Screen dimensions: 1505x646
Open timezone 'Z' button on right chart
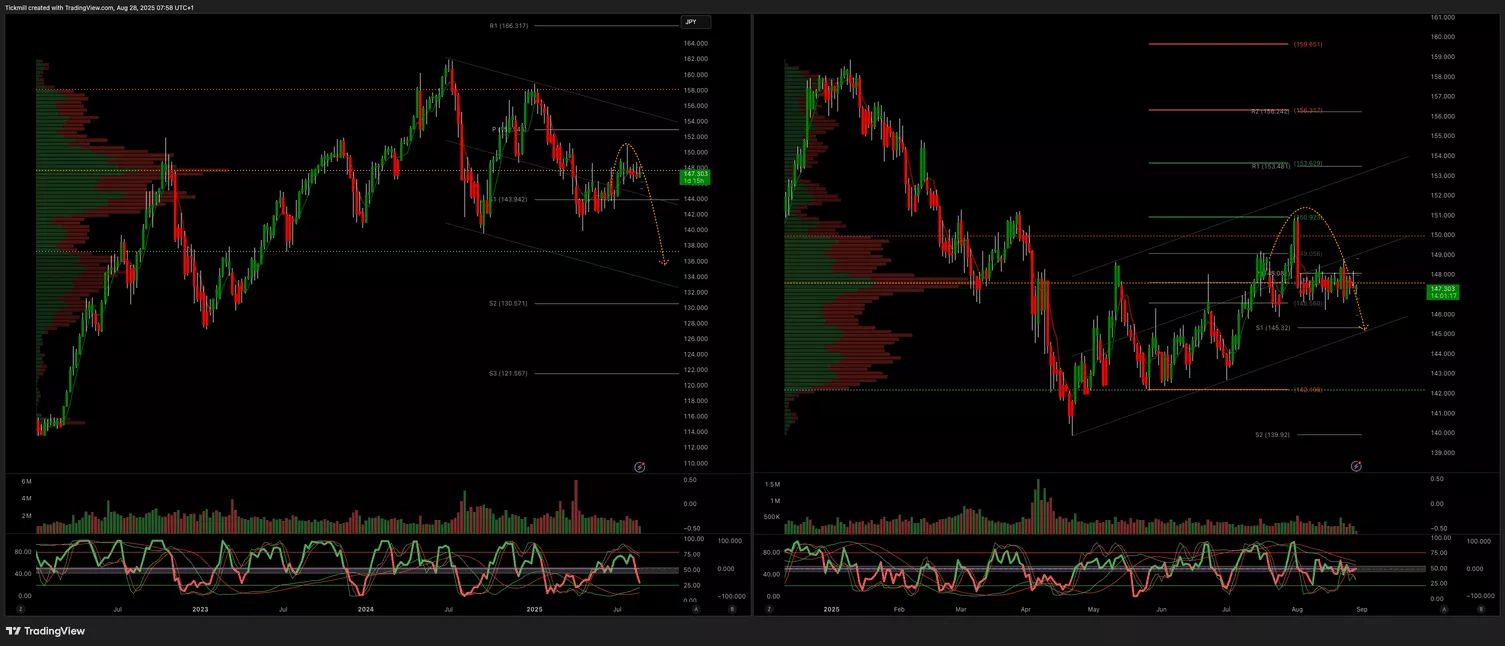click(x=769, y=608)
